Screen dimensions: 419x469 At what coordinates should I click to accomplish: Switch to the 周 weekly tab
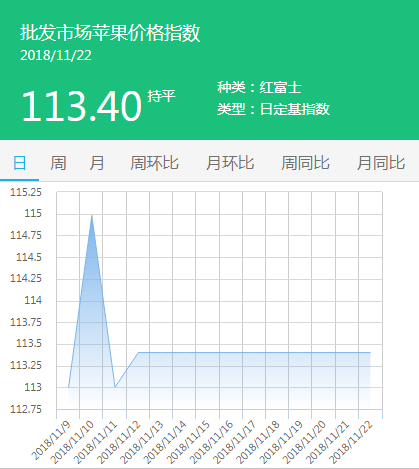[x=58, y=163]
